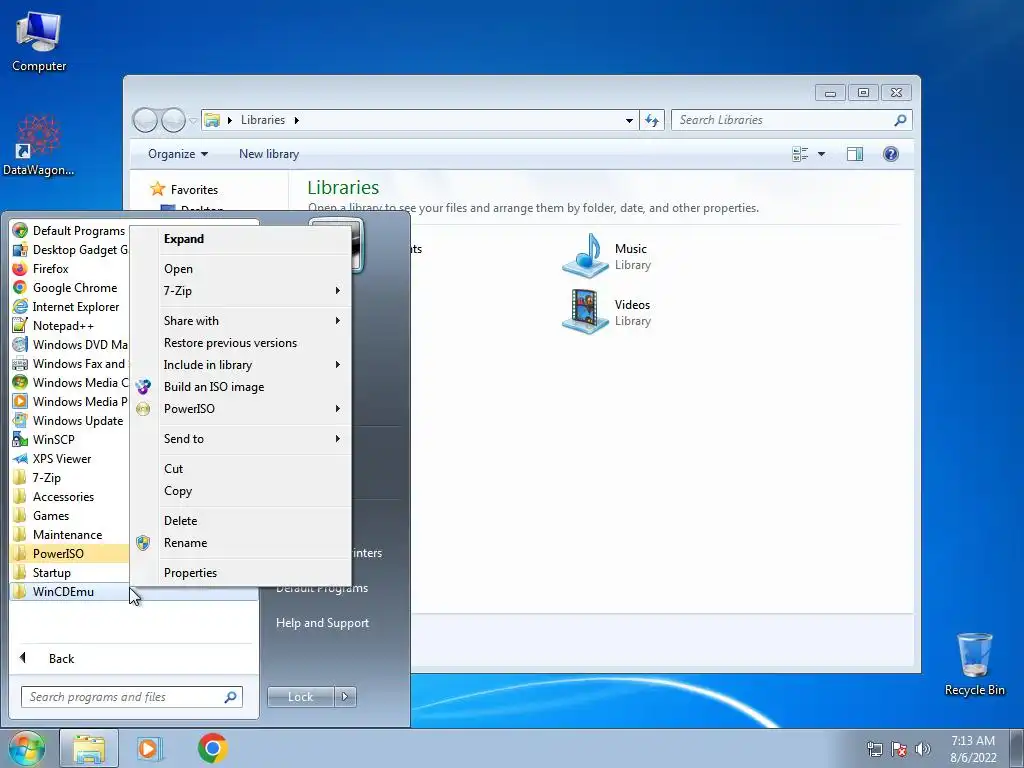Choose Rename from context menu
1024x768 pixels.
[x=240, y=543]
